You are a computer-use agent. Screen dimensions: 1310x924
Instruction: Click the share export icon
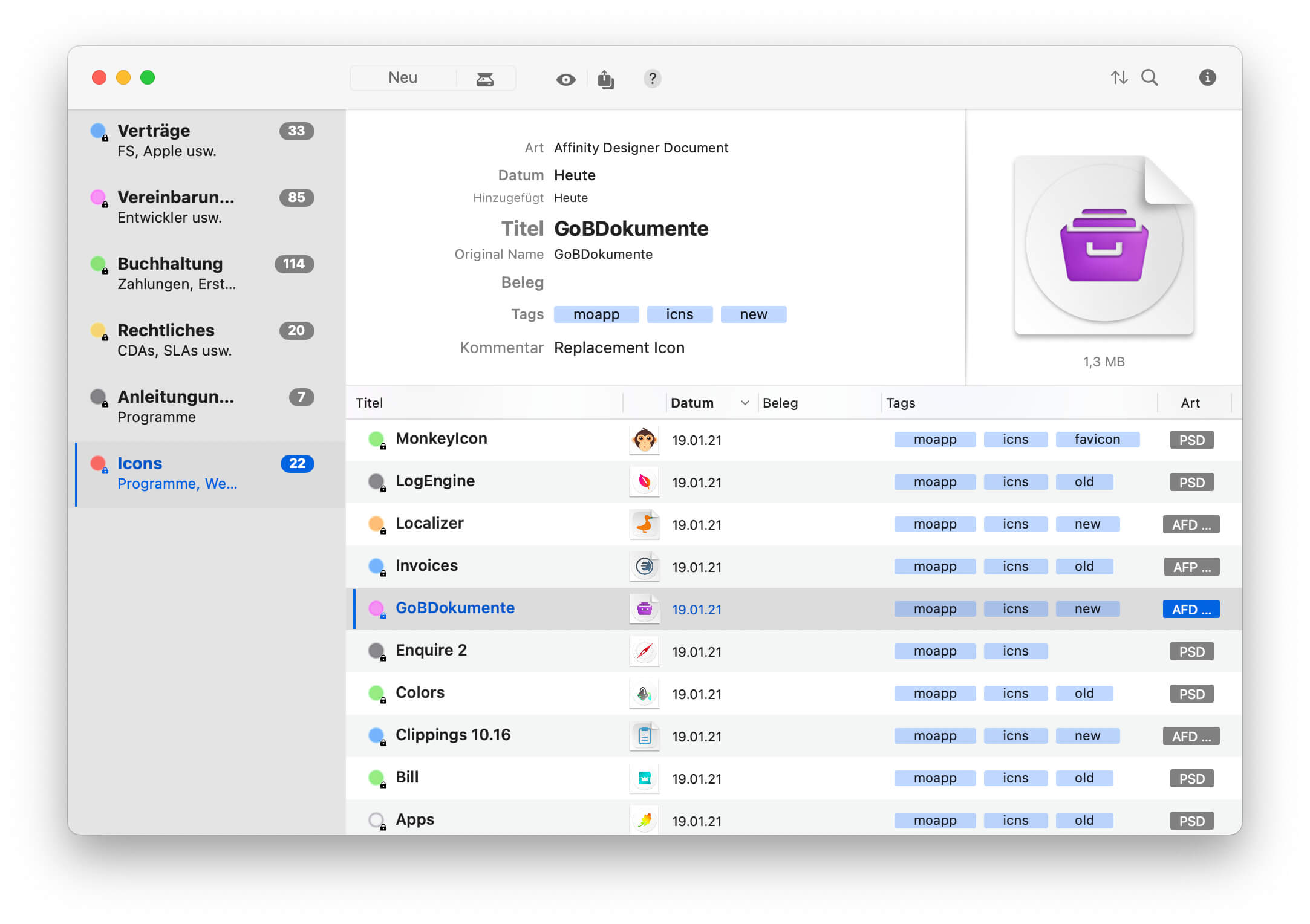click(x=605, y=79)
